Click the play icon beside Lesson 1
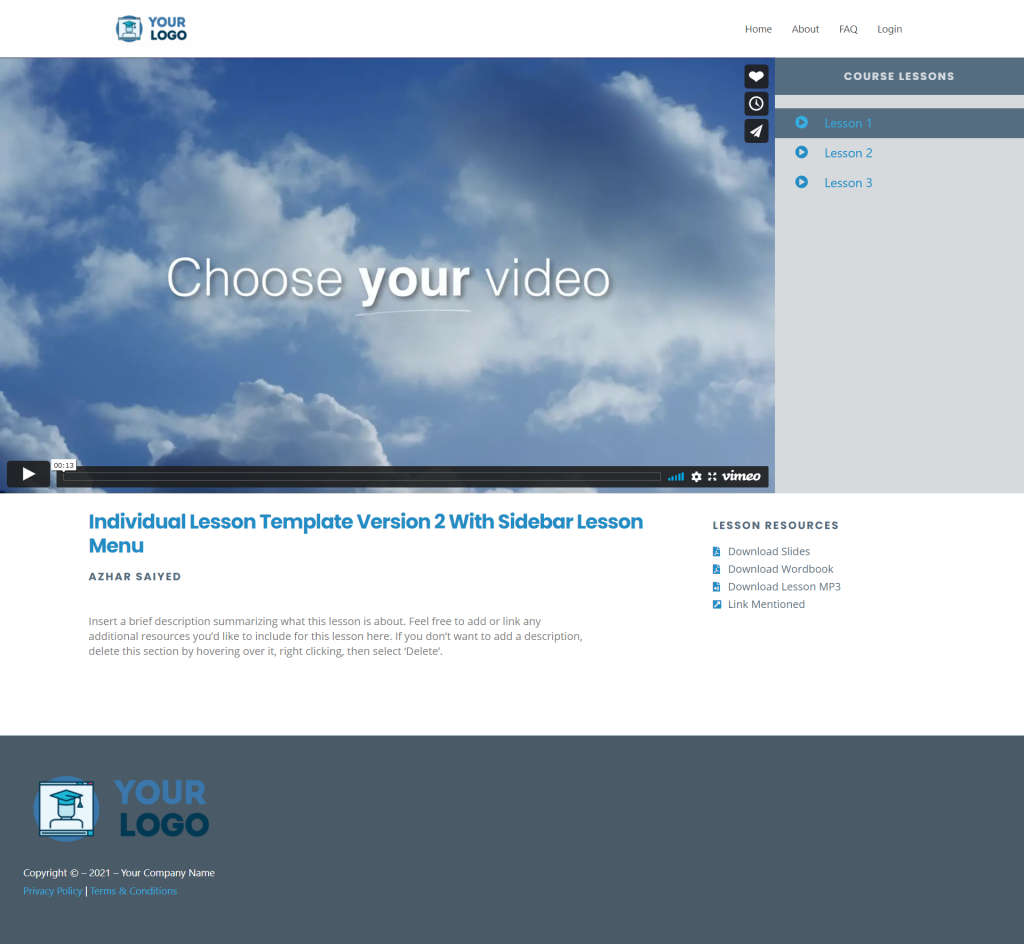1024x944 pixels. click(801, 122)
